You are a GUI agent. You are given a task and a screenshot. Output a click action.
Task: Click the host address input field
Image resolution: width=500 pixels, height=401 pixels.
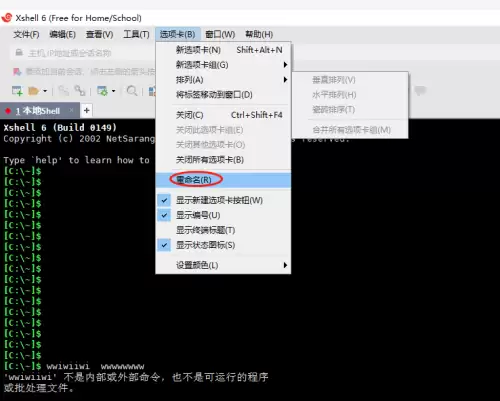pos(83,53)
